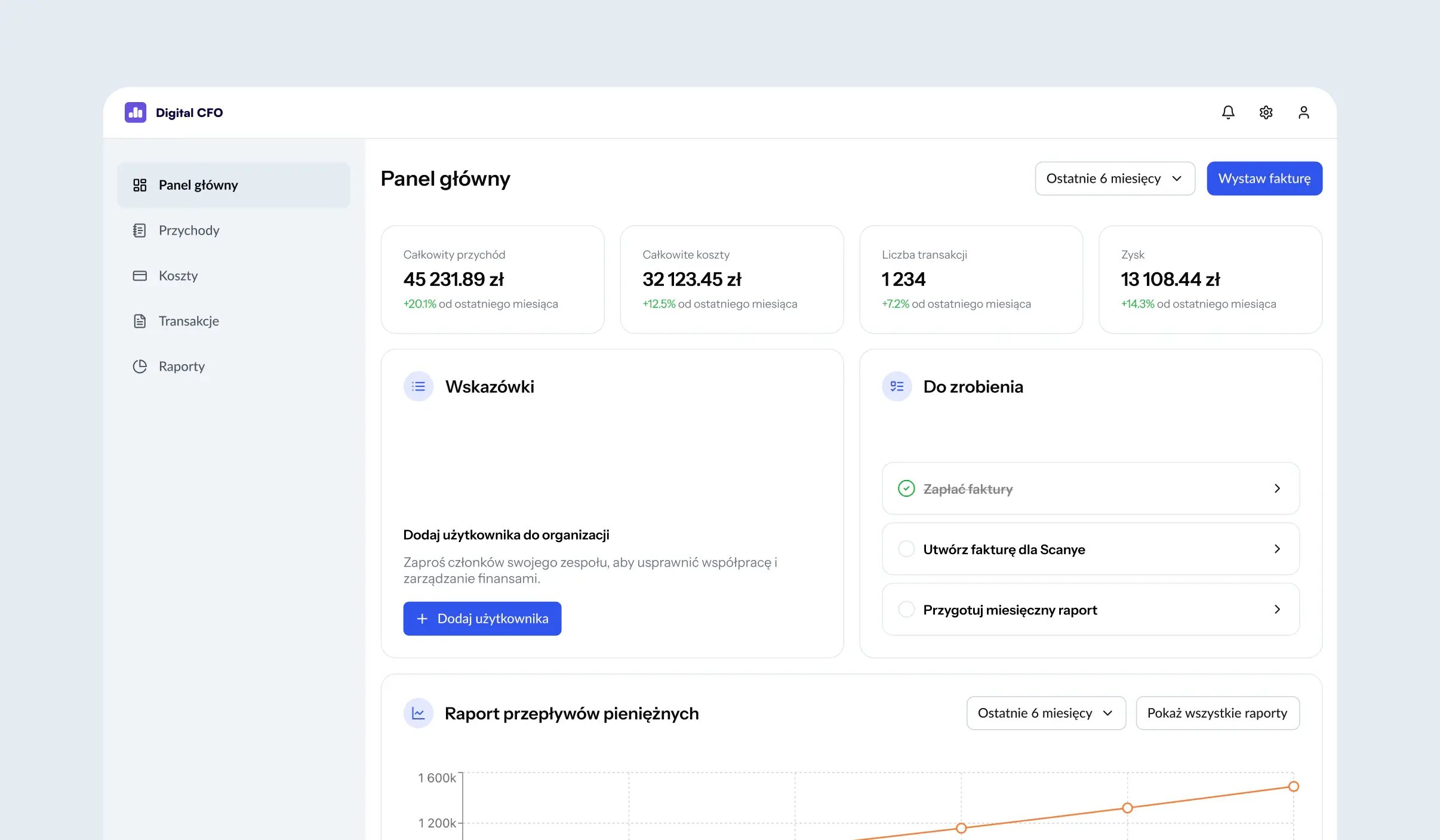Open settings gear icon
Image resolution: width=1440 pixels, height=840 pixels.
tap(1266, 112)
